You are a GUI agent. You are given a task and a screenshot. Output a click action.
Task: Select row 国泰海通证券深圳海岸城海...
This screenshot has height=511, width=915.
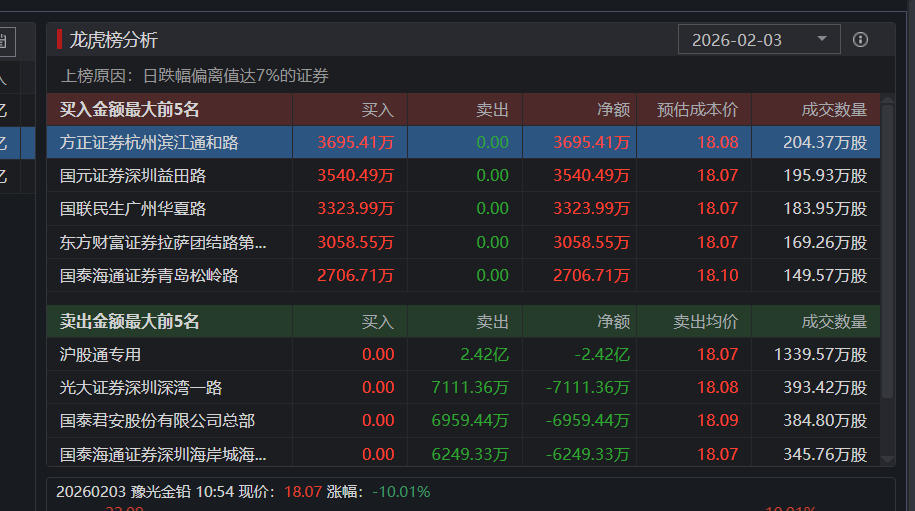[x=463, y=454]
